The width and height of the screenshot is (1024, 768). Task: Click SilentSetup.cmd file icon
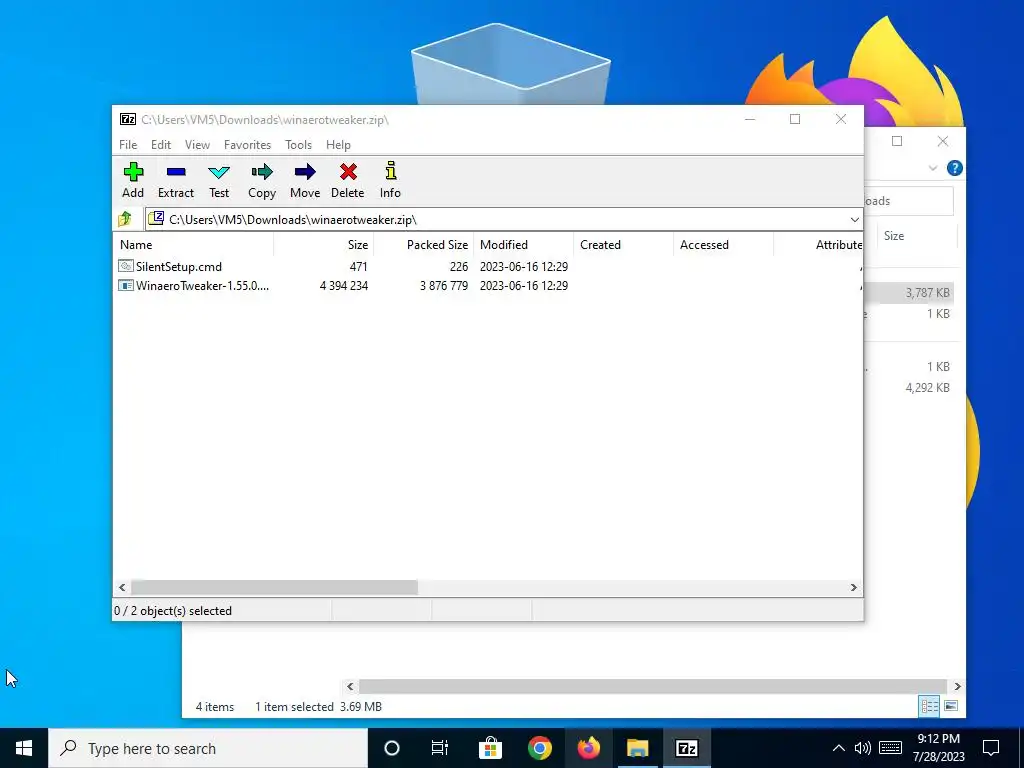[x=125, y=266]
